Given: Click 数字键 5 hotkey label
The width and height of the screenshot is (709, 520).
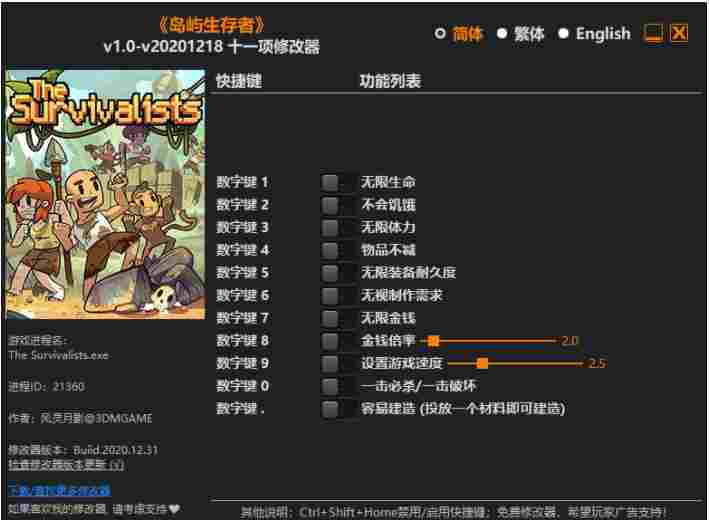Looking at the screenshot, I should pos(242,273).
